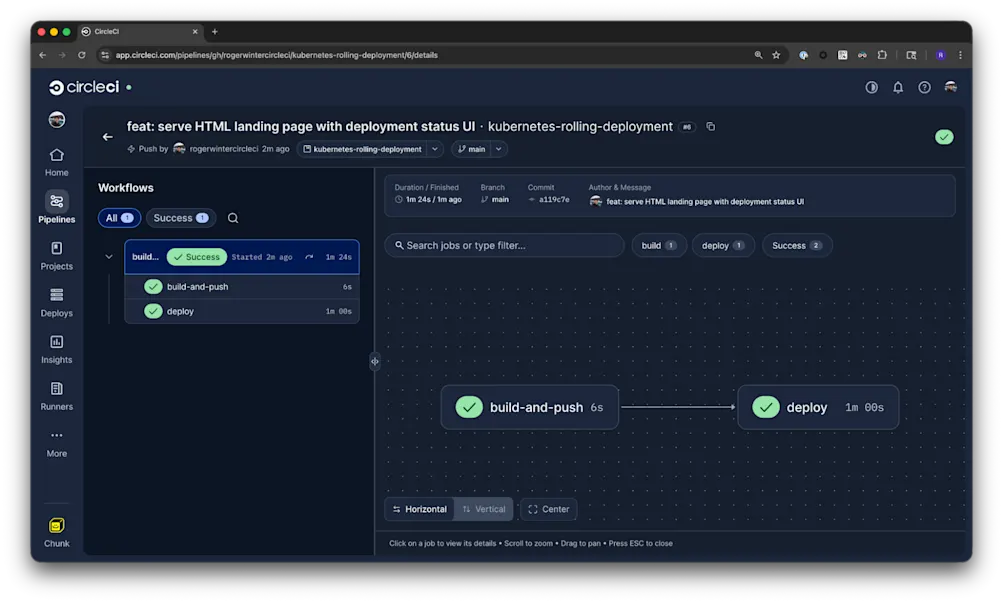Screen dimensions: 1003x603
Task: Go to Projects in sidebar
Action: 56,256
